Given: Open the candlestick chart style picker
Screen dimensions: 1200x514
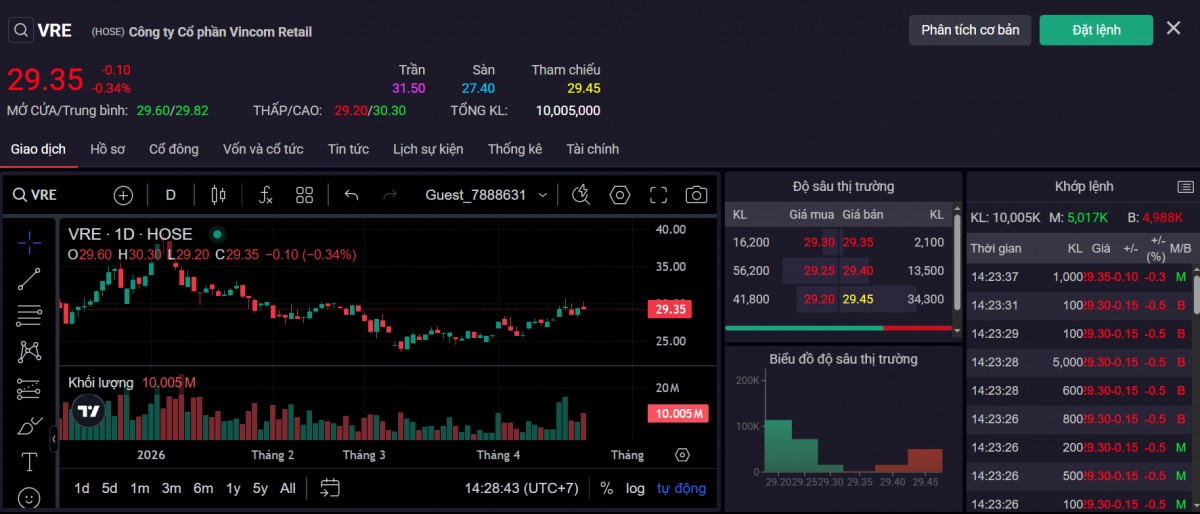Looking at the screenshot, I should click(x=219, y=195).
